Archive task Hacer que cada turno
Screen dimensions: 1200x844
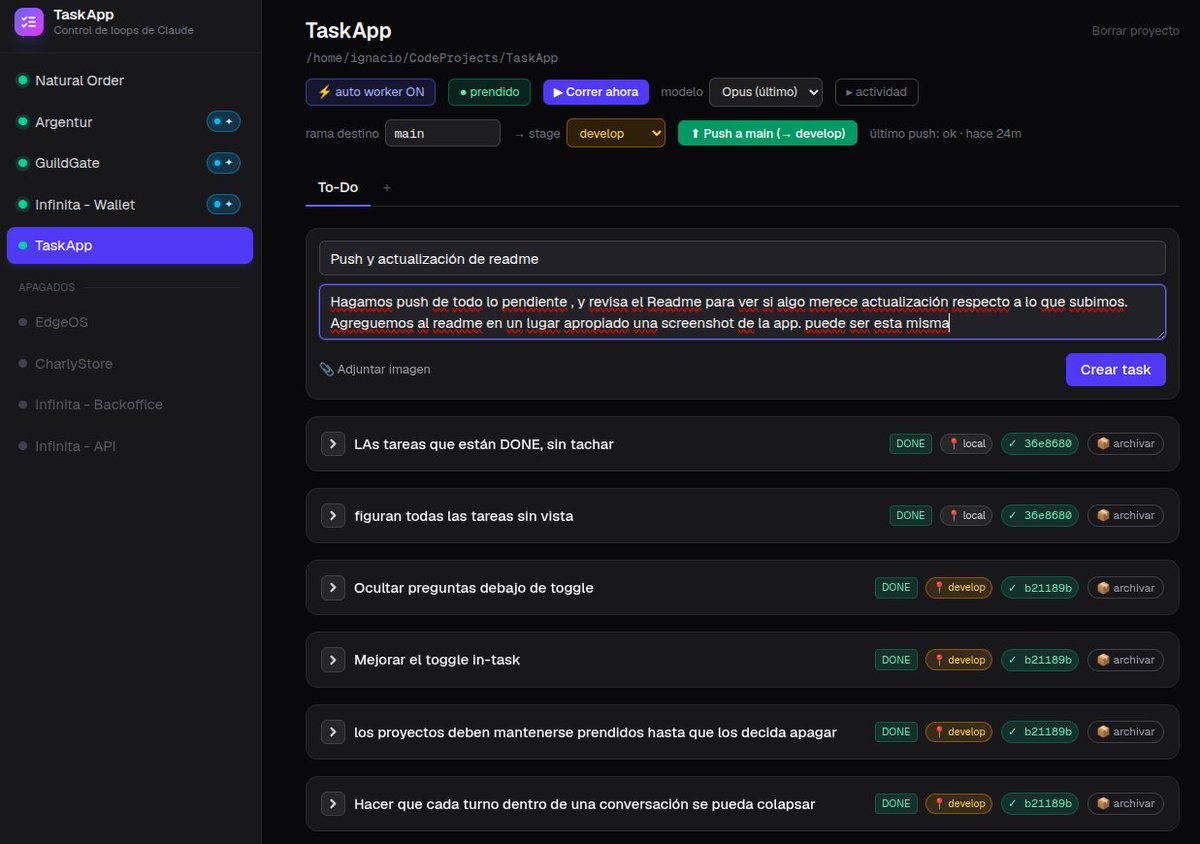point(1126,804)
